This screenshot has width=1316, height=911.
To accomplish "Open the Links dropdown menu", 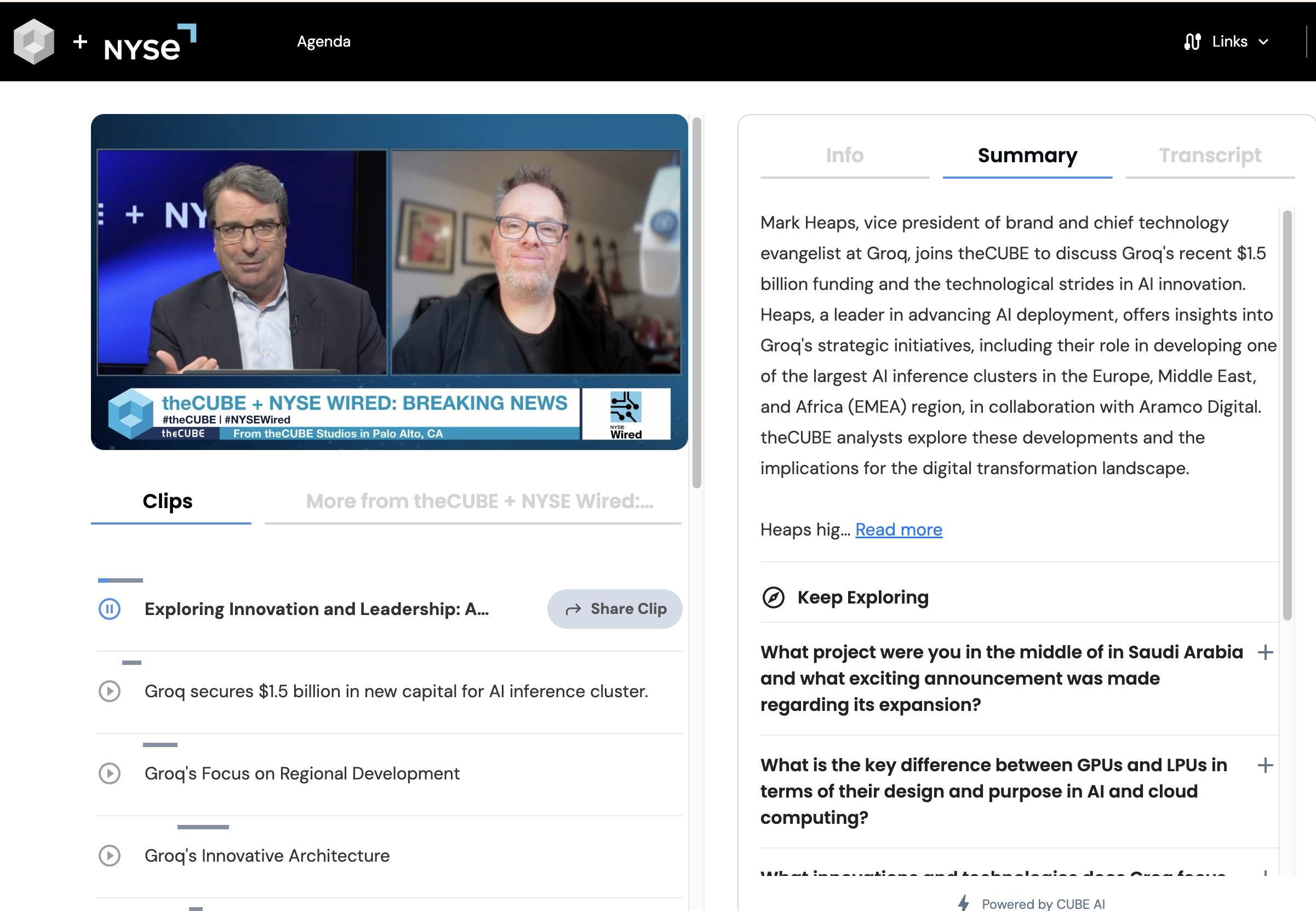I will click(1226, 42).
